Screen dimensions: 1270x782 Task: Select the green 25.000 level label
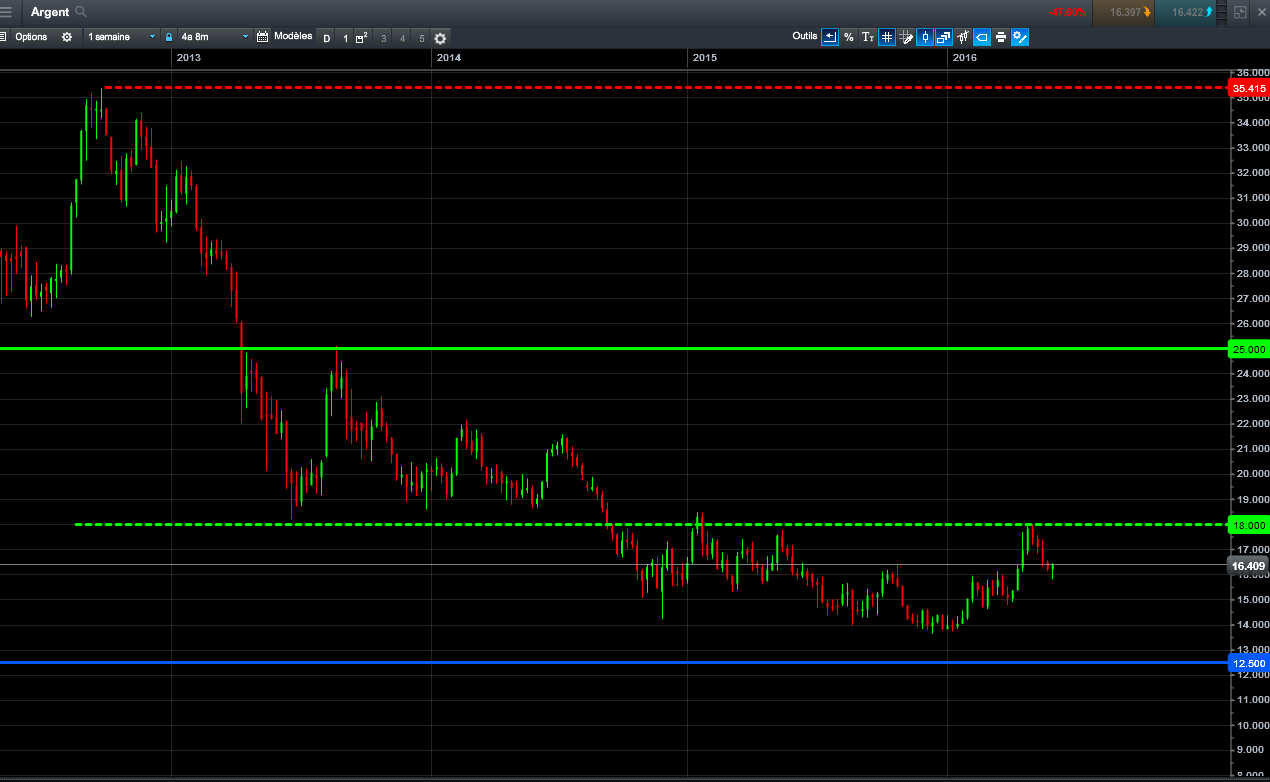coord(1249,349)
